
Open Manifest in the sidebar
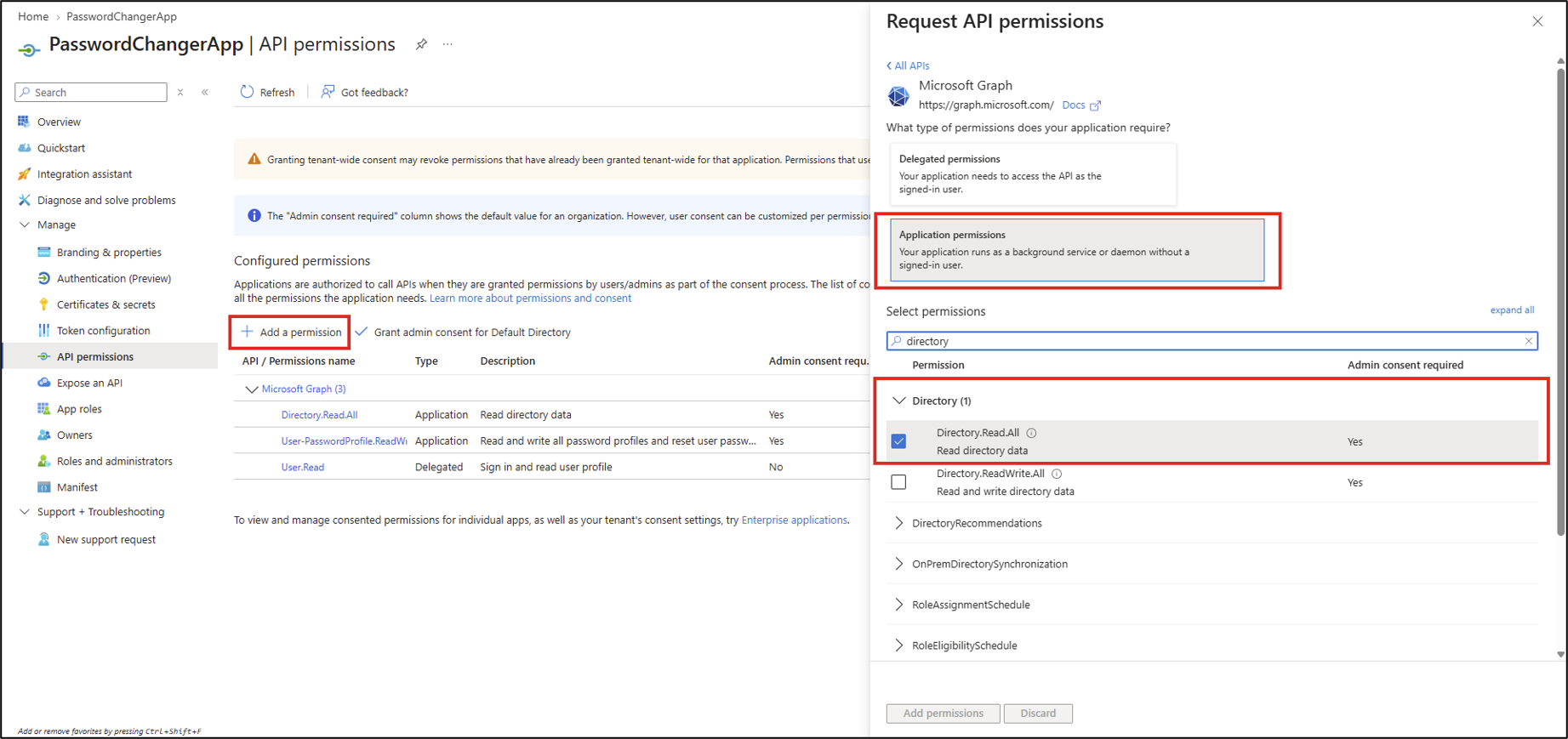[x=77, y=487]
